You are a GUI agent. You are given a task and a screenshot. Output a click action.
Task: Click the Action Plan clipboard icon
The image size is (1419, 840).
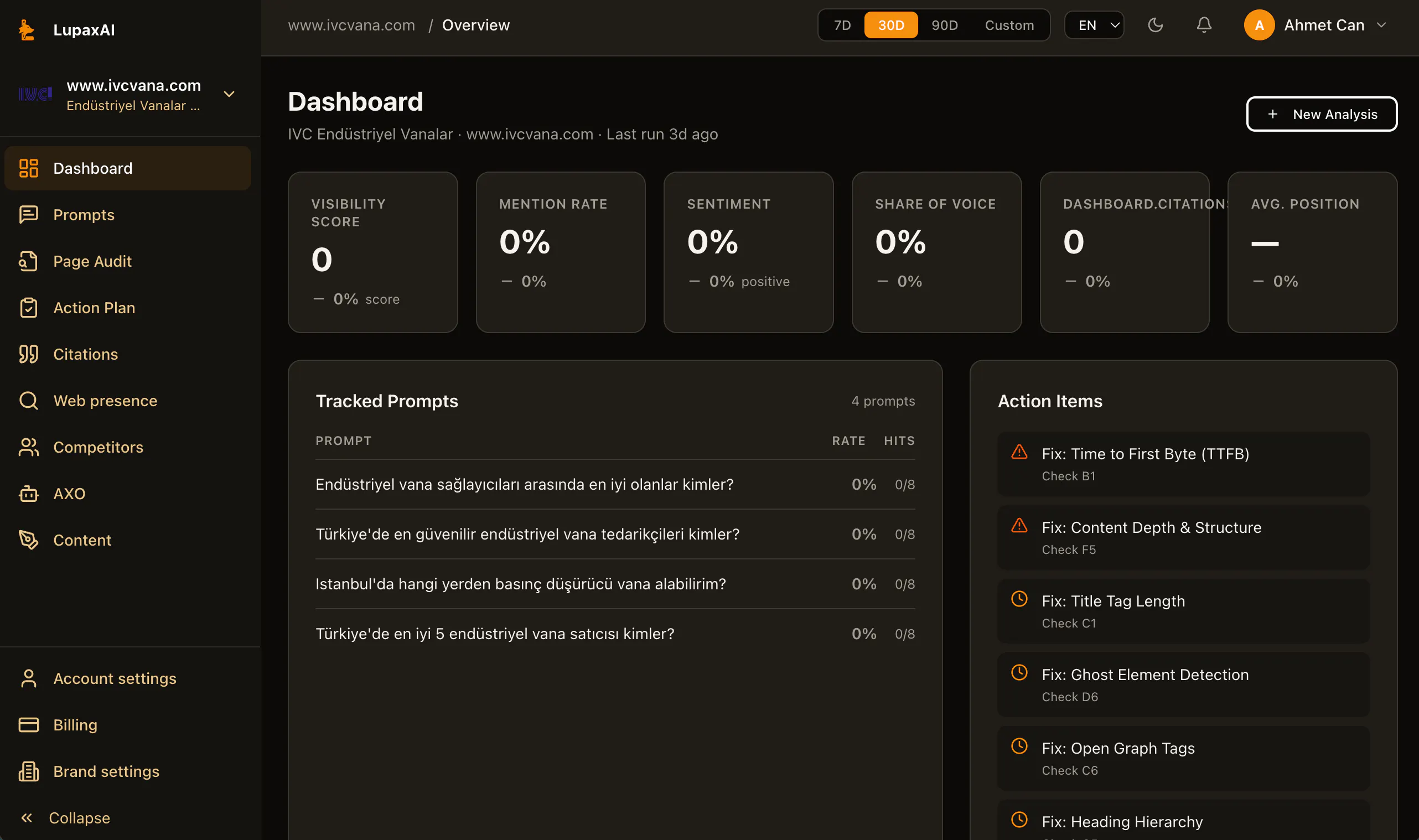pos(28,307)
